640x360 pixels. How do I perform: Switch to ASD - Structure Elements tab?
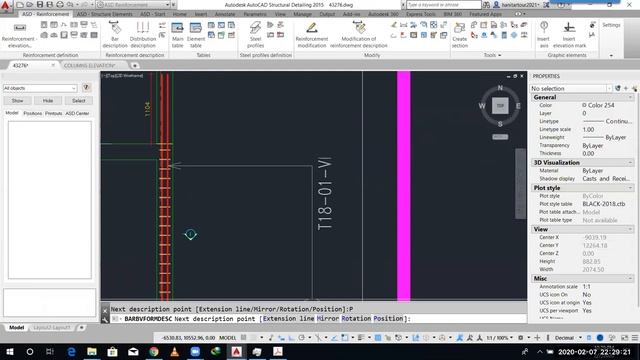104,14
